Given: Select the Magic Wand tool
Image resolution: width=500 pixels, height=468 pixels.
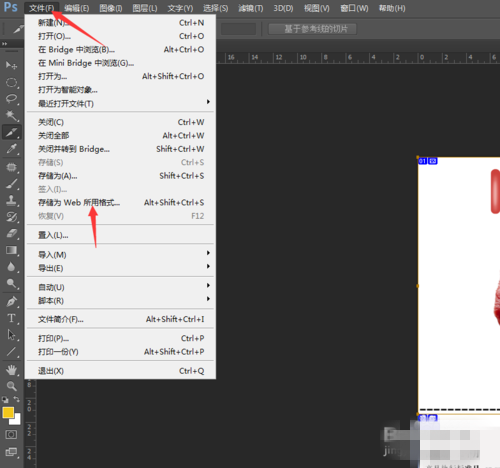Looking at the screenshot, I should 11,116.
